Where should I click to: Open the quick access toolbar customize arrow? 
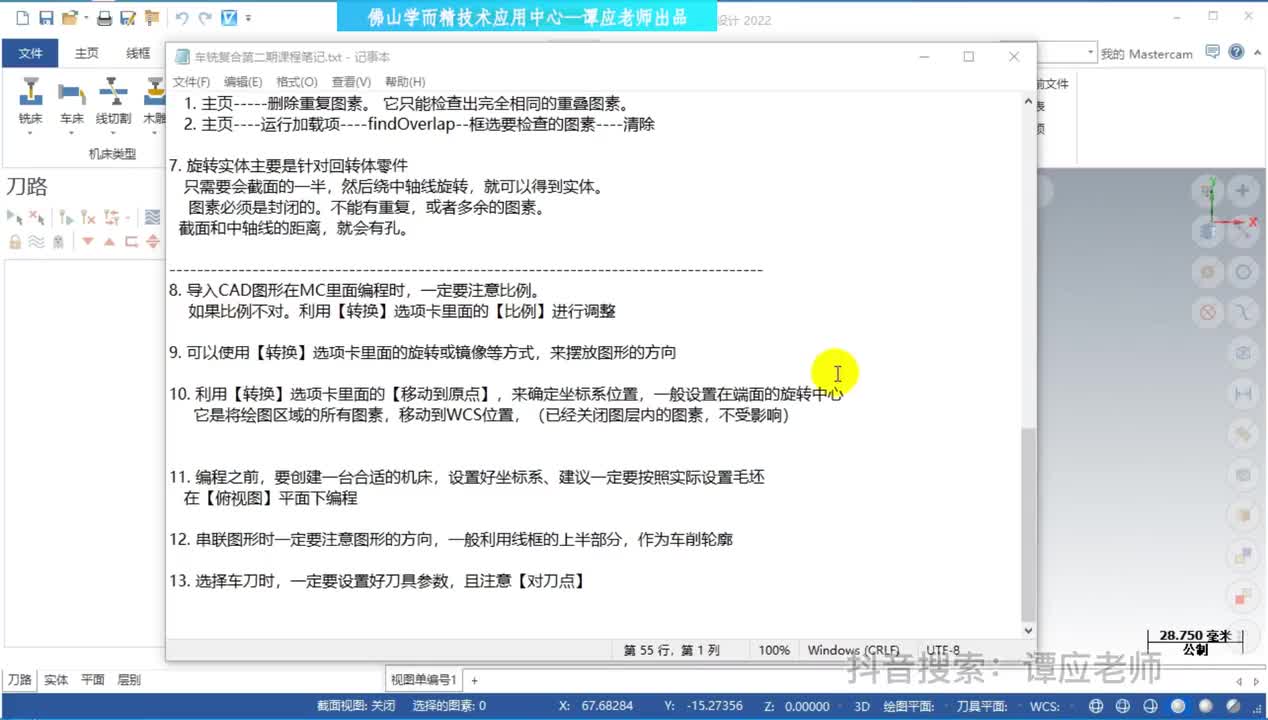[248, 18]
